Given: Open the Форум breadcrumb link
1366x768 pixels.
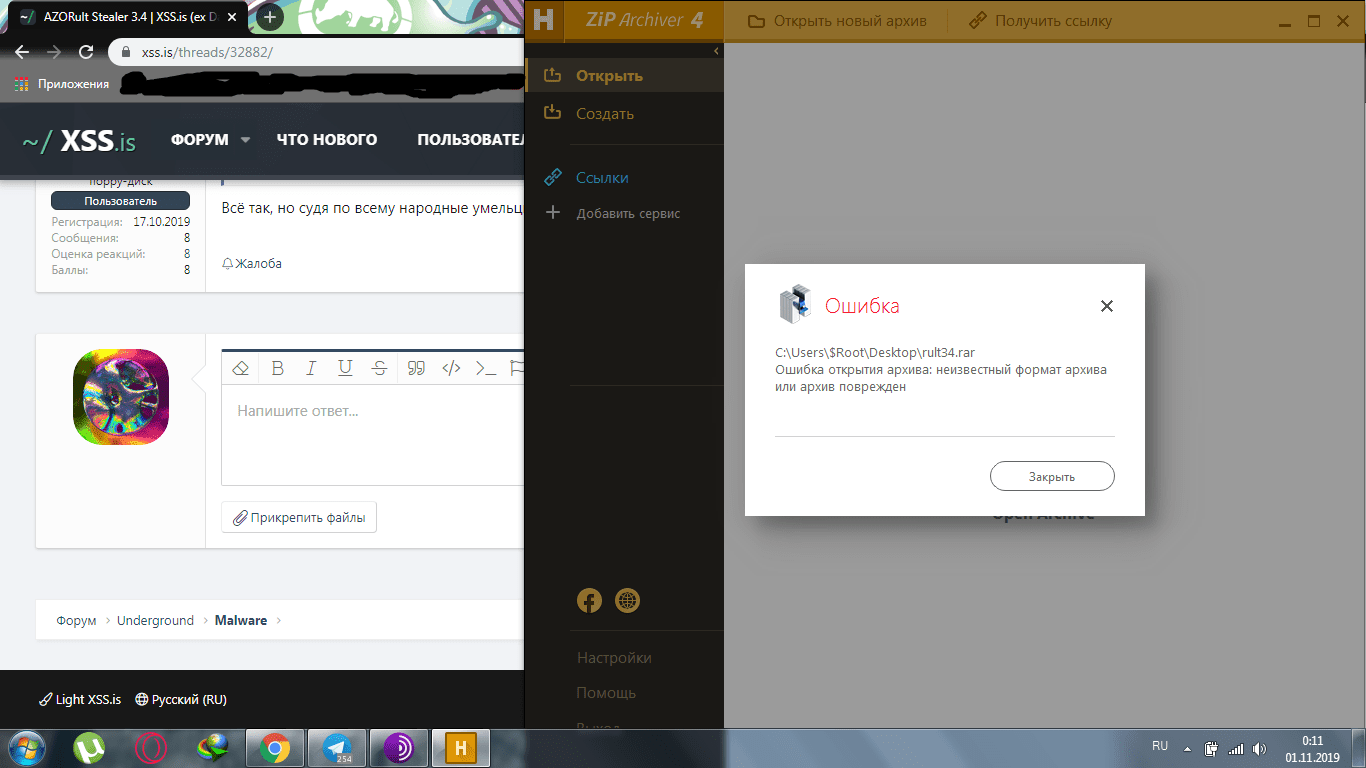Looking at the screenshot, I should click(x=77, y=621).
